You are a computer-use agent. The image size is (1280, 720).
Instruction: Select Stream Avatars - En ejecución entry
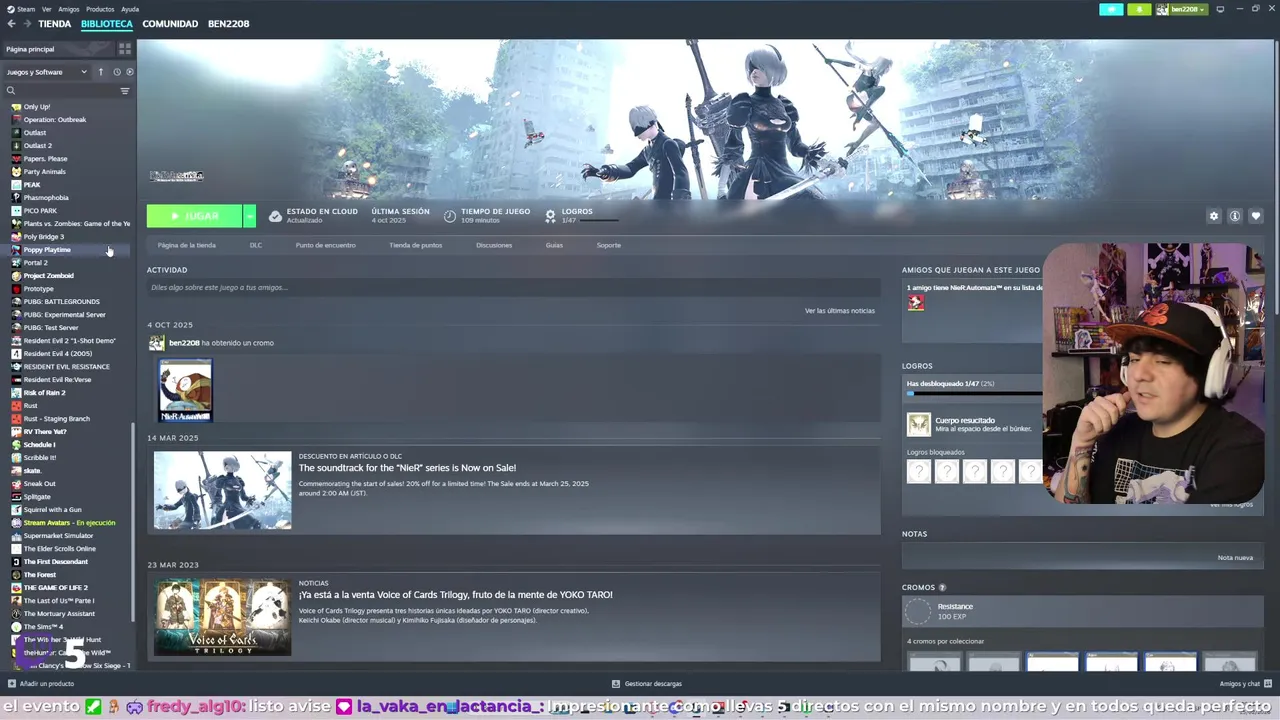69,523
